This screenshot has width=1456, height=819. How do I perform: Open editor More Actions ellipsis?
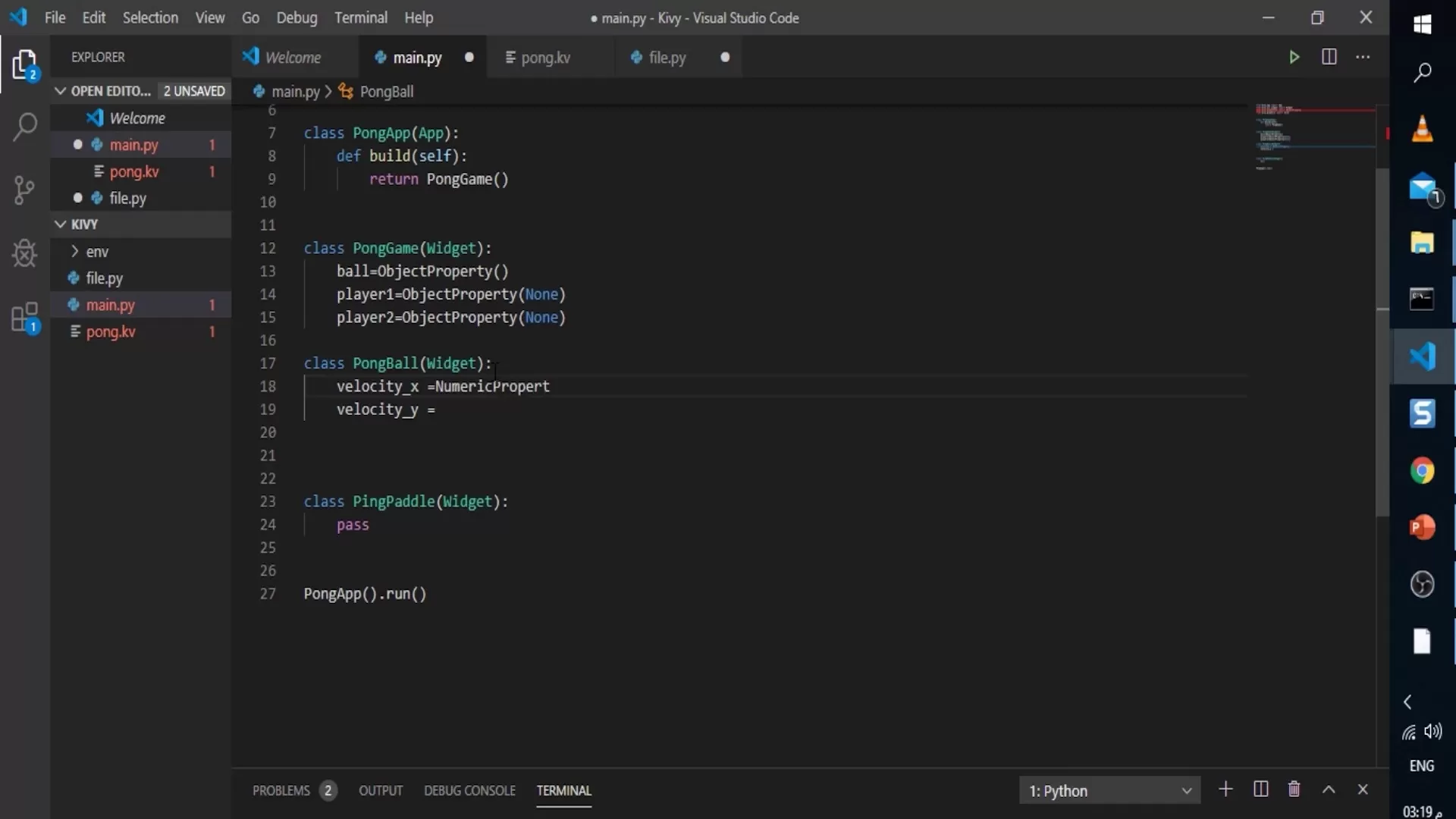point(1363,57)
